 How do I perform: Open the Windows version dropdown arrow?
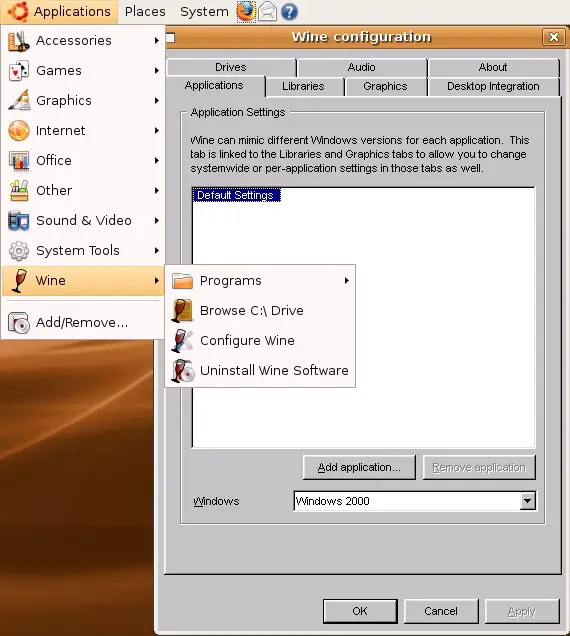527,501
